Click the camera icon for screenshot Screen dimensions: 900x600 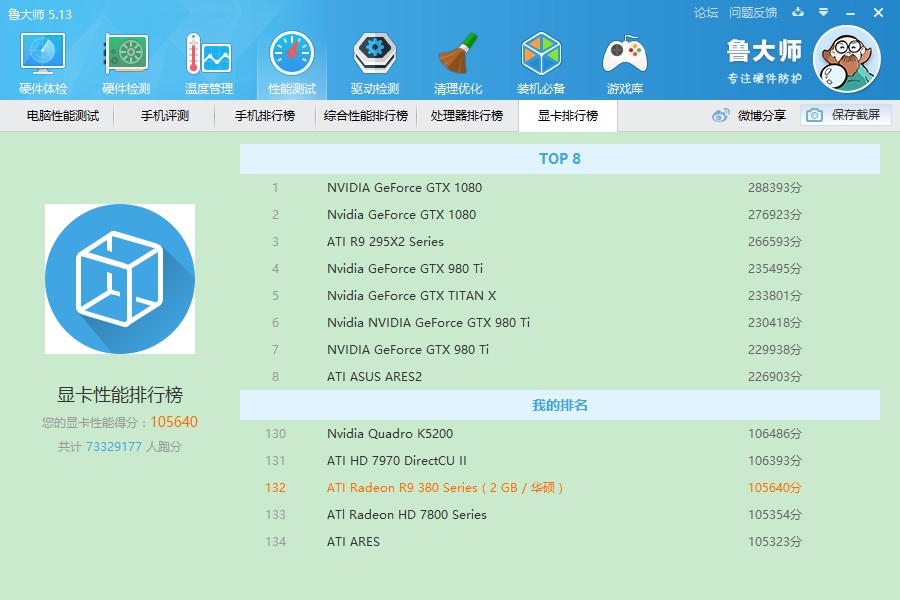[814, 115]
